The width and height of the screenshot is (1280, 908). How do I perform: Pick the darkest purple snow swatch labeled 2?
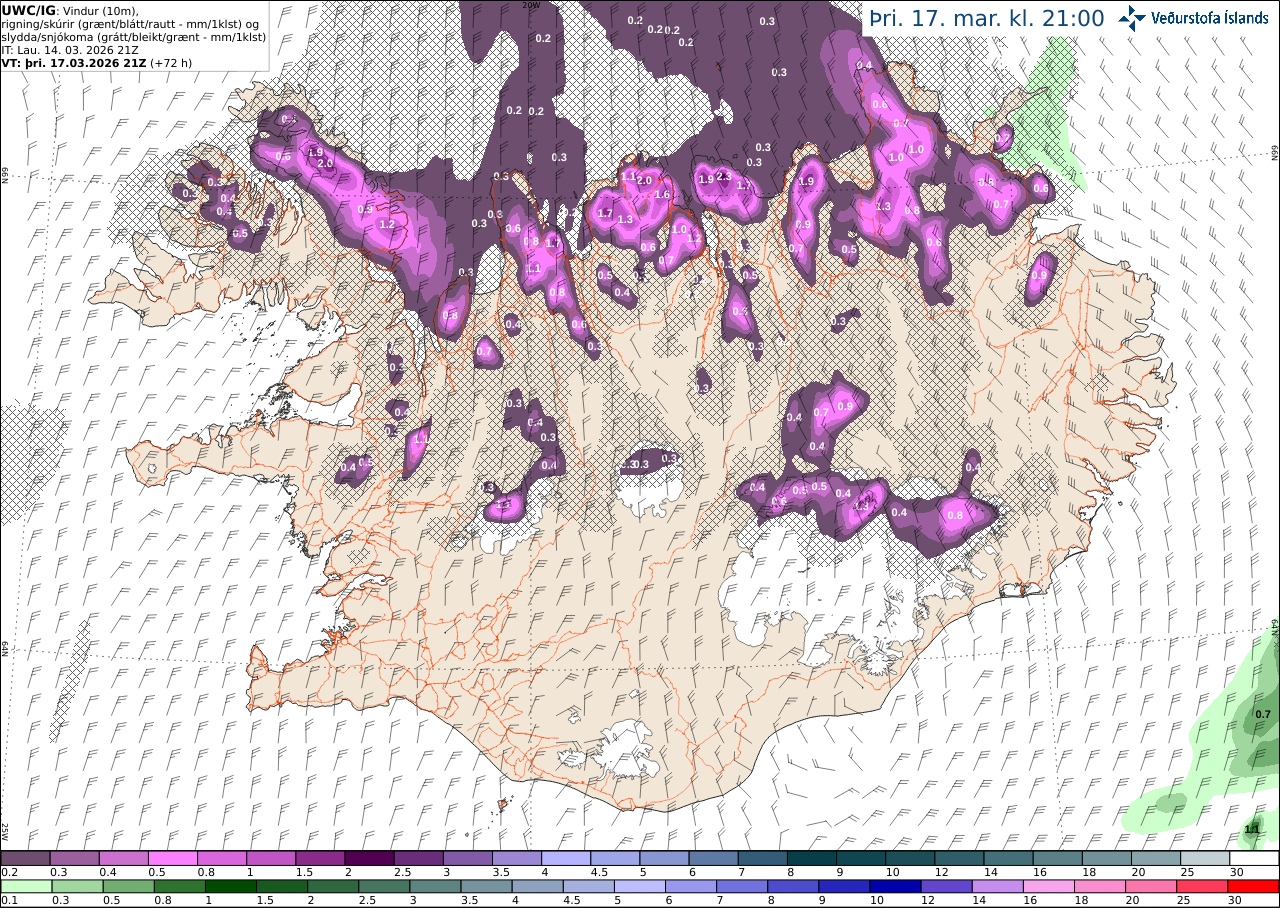369,858
